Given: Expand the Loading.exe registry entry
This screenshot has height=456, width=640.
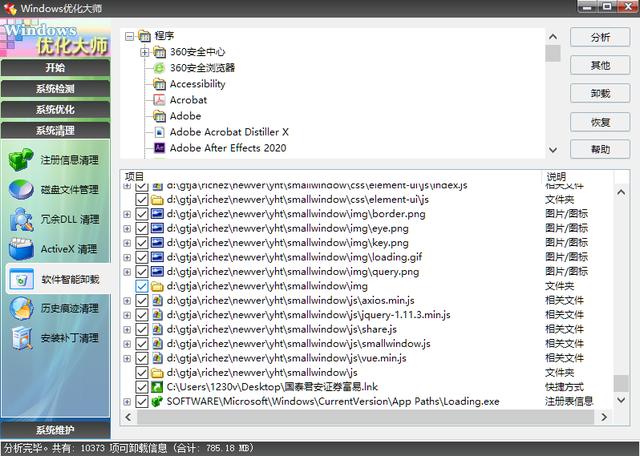Looking at the screenshot, I should (127, 402).
